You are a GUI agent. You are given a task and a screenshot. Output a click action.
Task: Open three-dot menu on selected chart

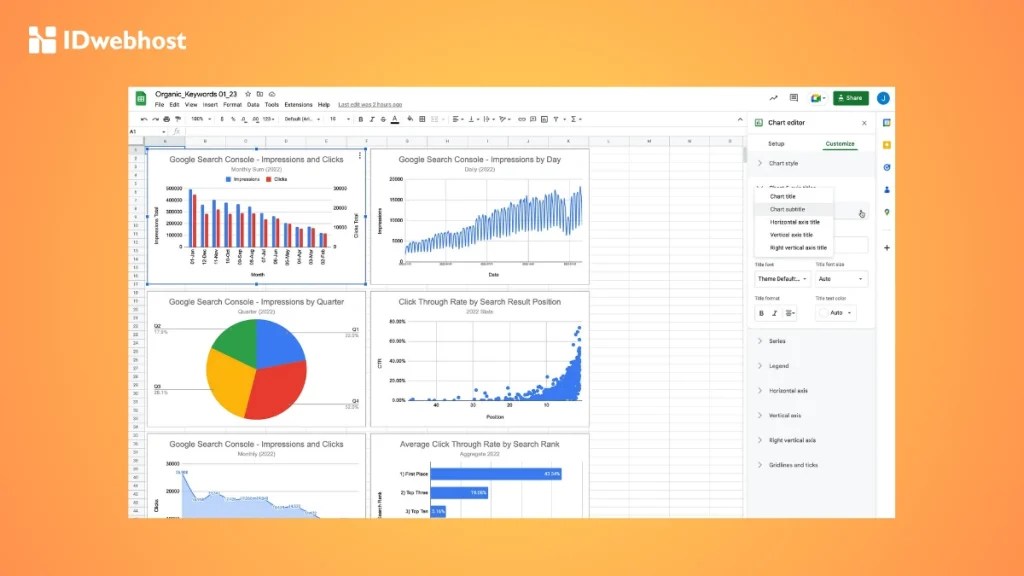tap(360, 155)
